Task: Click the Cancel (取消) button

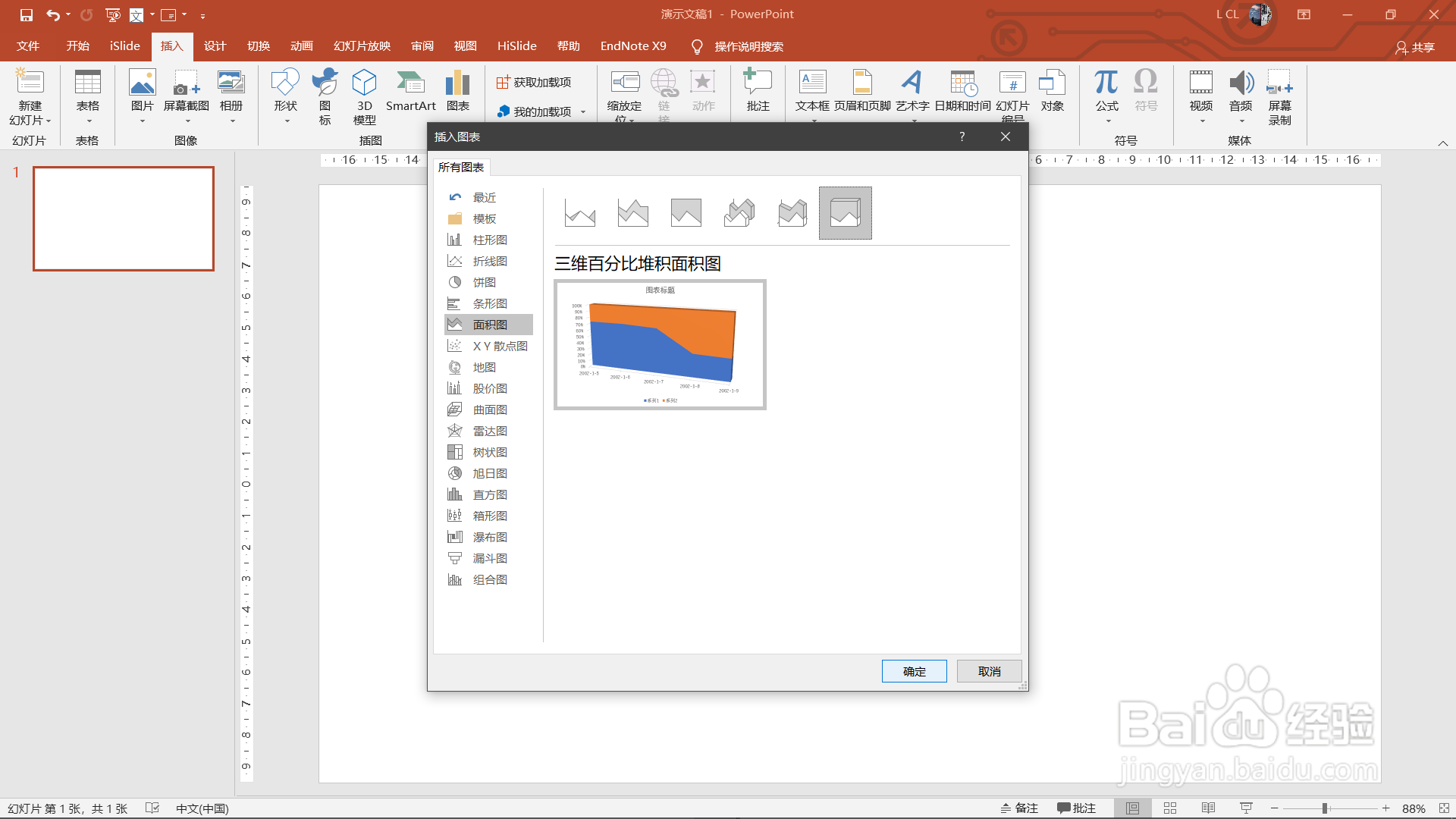Action: point(989,671)
